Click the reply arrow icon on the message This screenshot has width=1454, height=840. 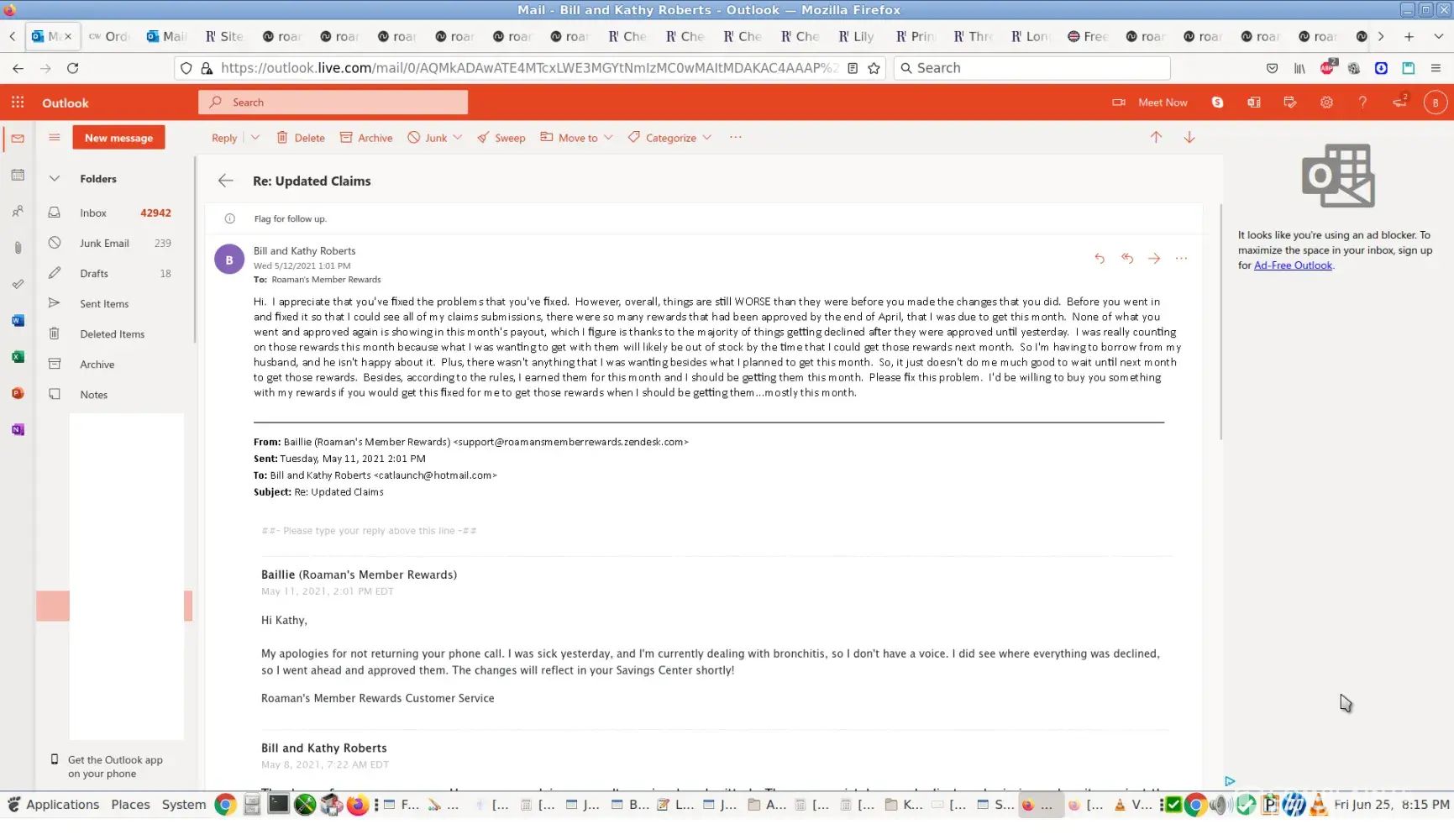pyautogui.click(x=1100, y=259)
